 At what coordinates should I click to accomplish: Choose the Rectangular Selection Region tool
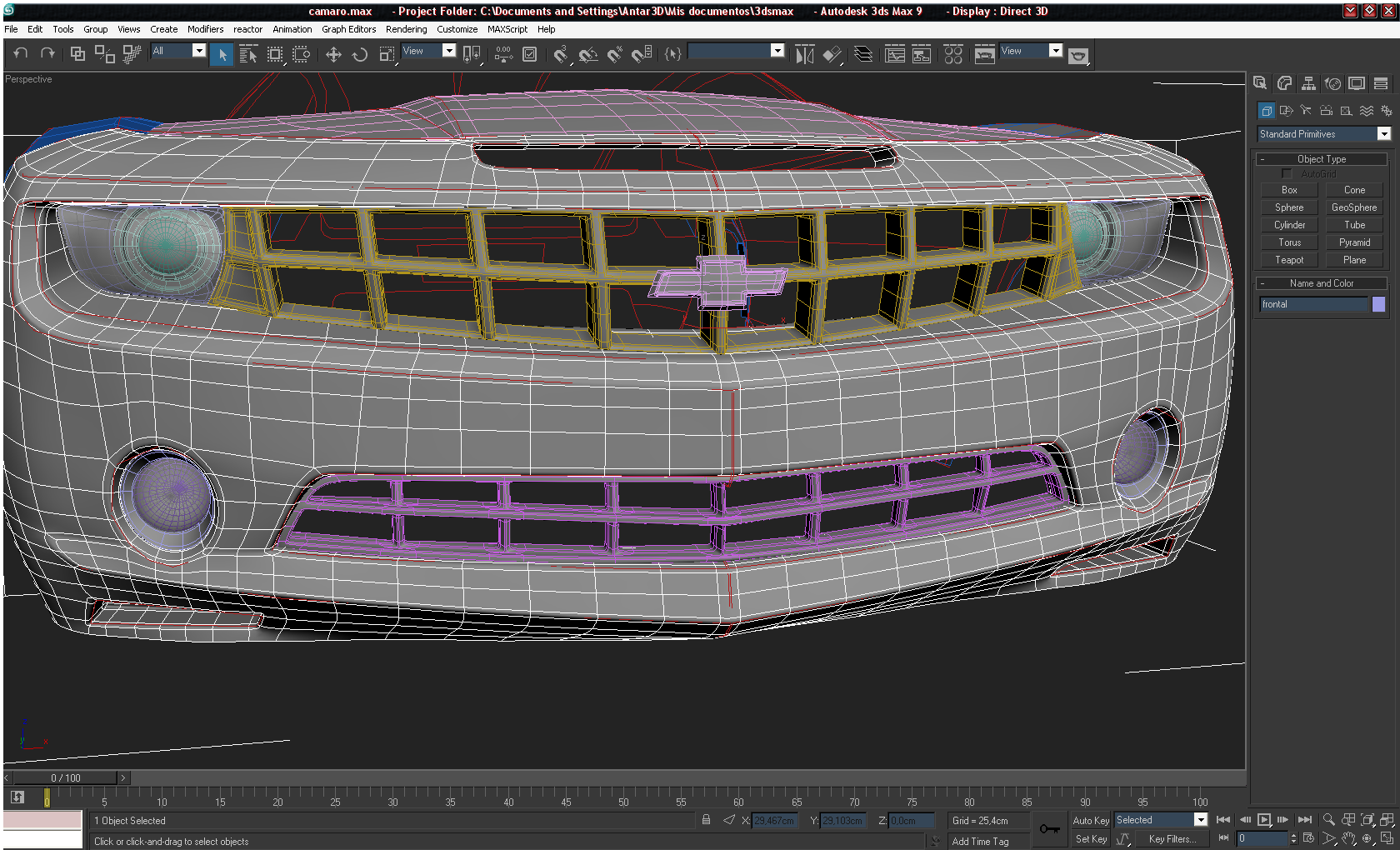tap(275, 54)
